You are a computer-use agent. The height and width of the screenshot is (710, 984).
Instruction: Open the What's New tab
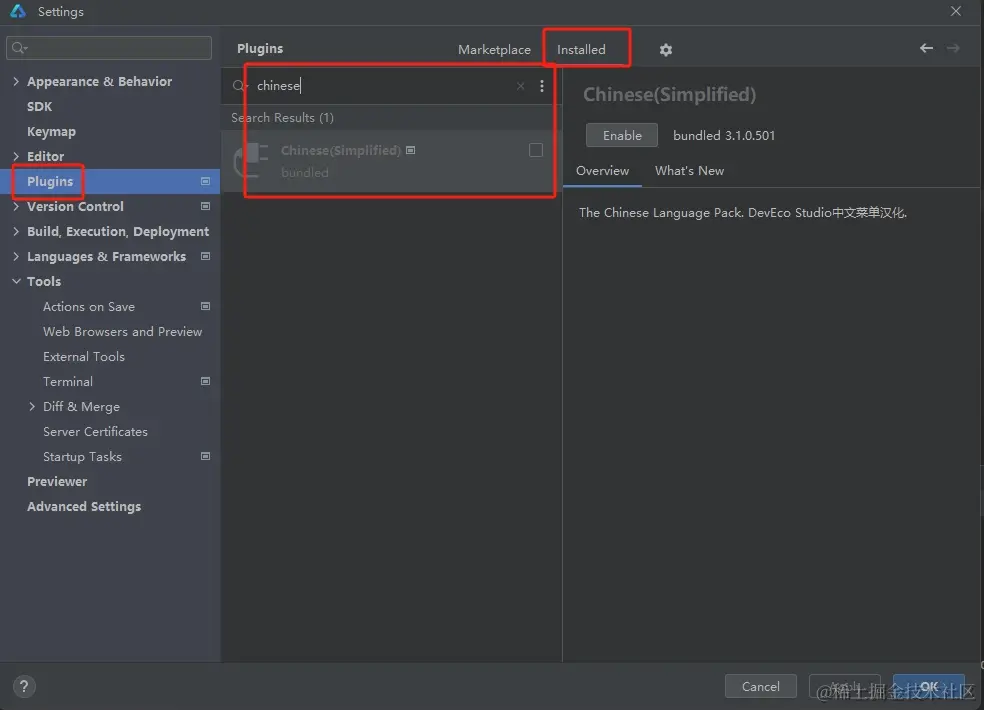point(689,171)
